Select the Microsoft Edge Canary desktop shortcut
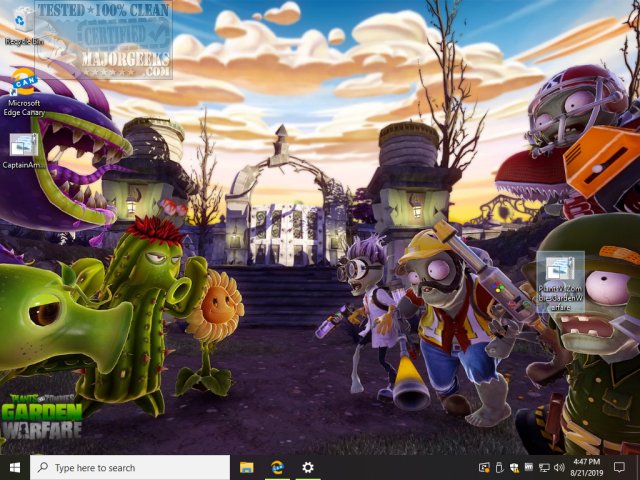This screenshot has height=480, width=640. pyautogui.click(x=24, y=92)
